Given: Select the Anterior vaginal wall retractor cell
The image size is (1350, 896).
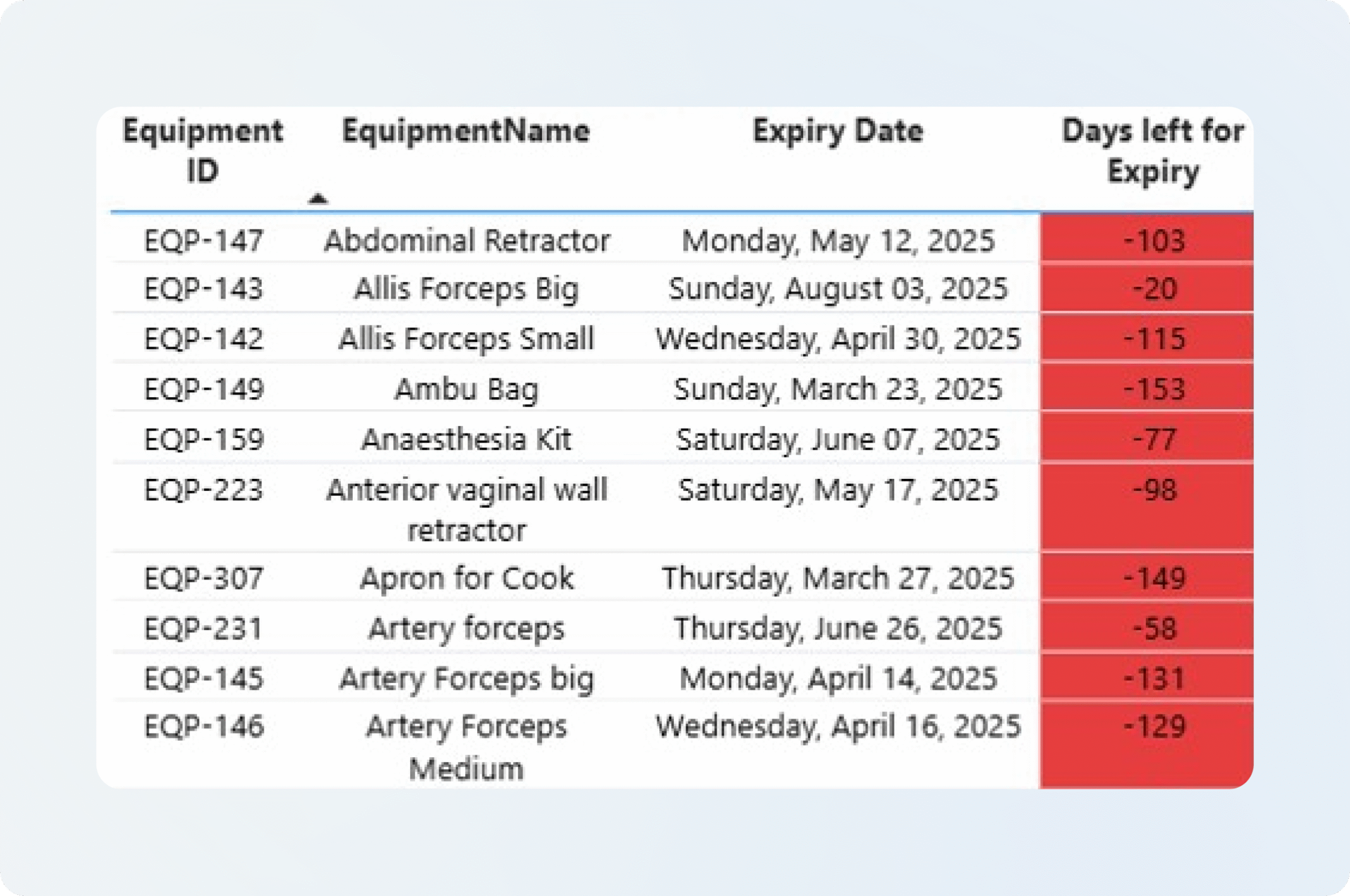Looking at the screenshot, I should click(x=466, y=510).
